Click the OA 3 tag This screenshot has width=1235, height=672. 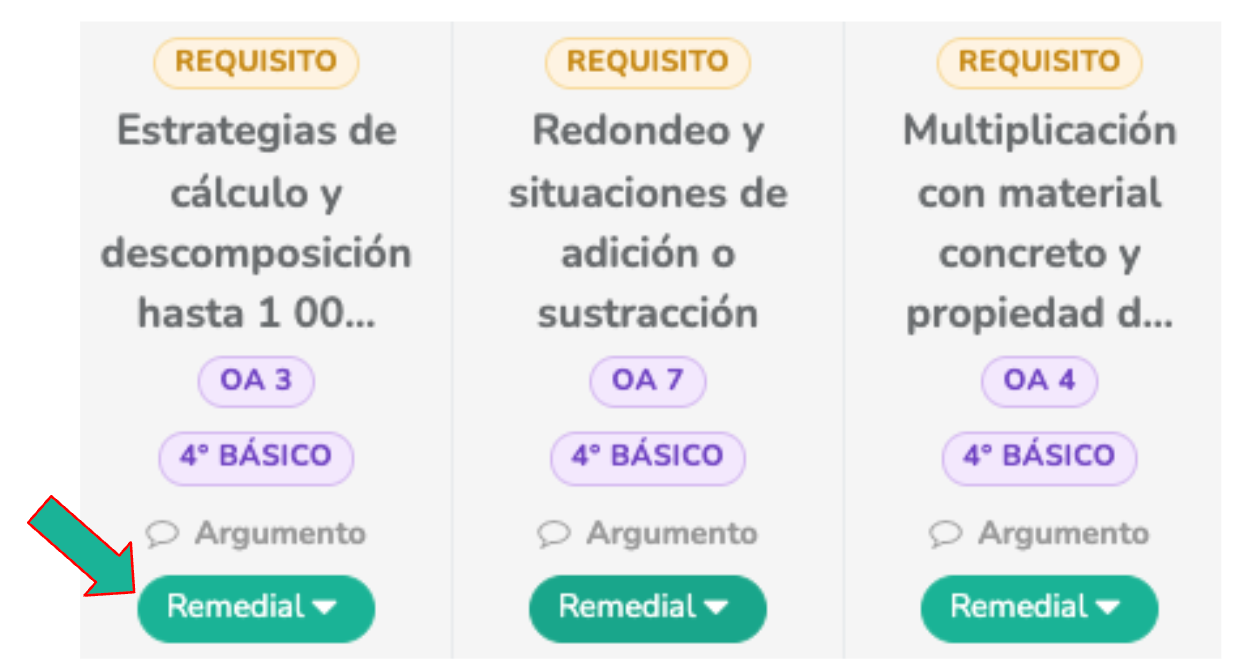tap(256, 382)
